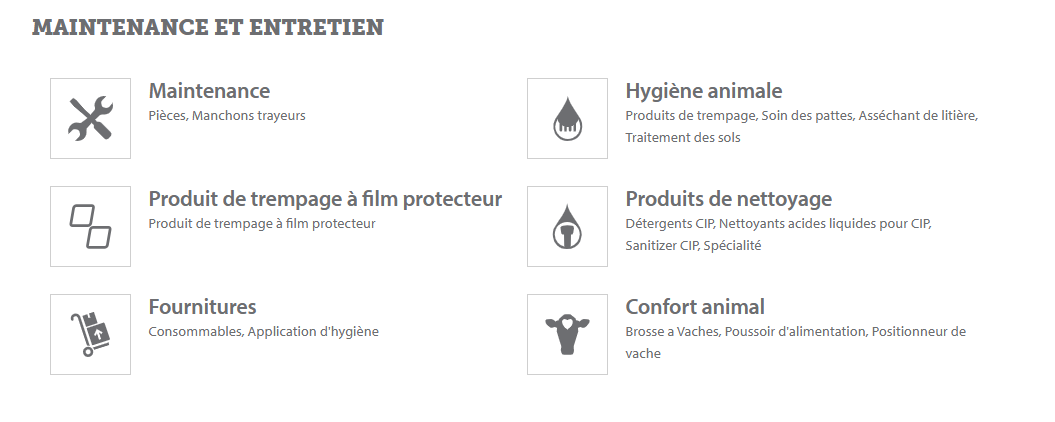
Task: Click the Sanitizer CIP, Spécialité text line
Action: 693,246
